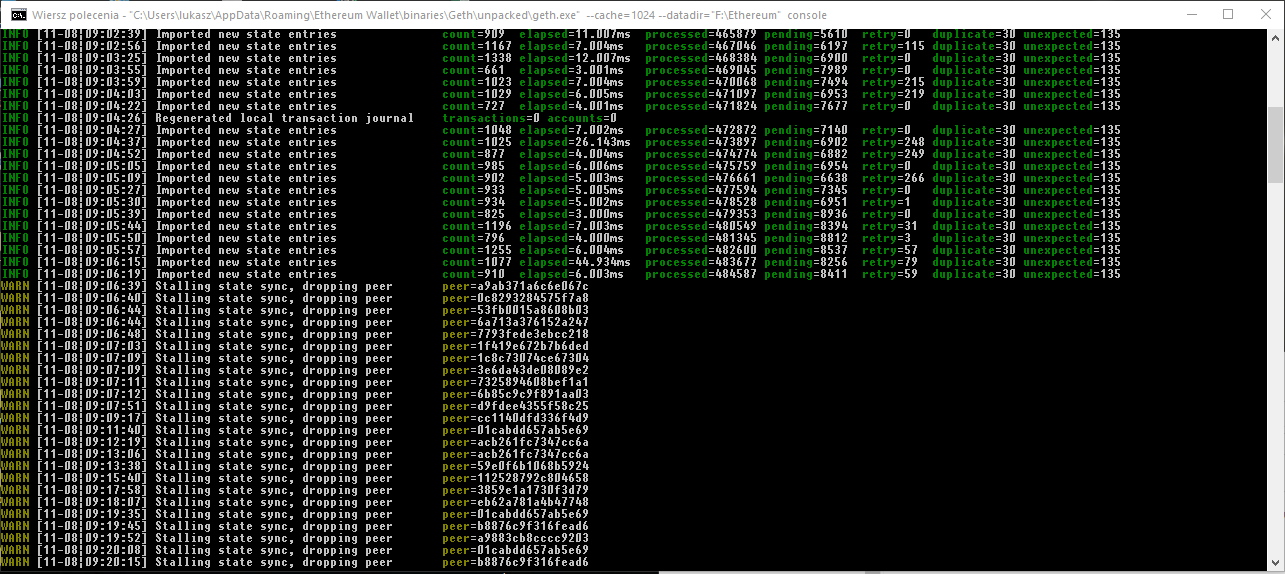Image resolution: width=1285 pixels, height=574 pixels.
Task: Click 'processed=482600' value
Action: [x=701, y=250]
